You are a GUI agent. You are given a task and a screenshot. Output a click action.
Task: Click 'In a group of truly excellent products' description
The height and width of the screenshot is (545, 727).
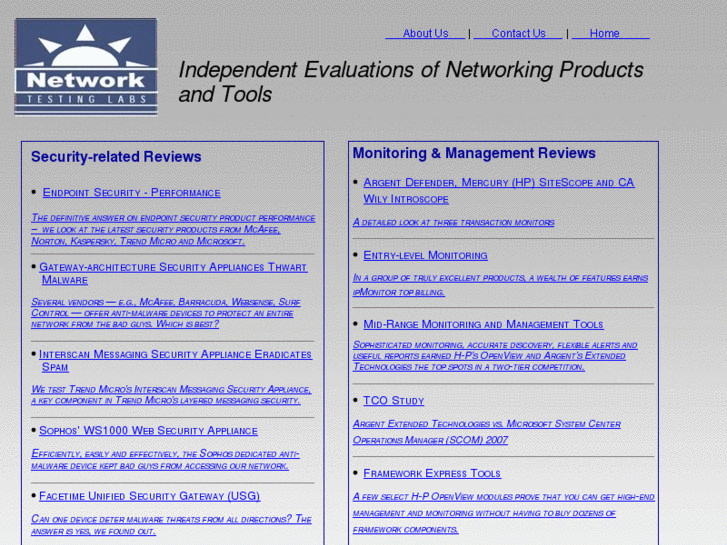[x=500, y=285]
